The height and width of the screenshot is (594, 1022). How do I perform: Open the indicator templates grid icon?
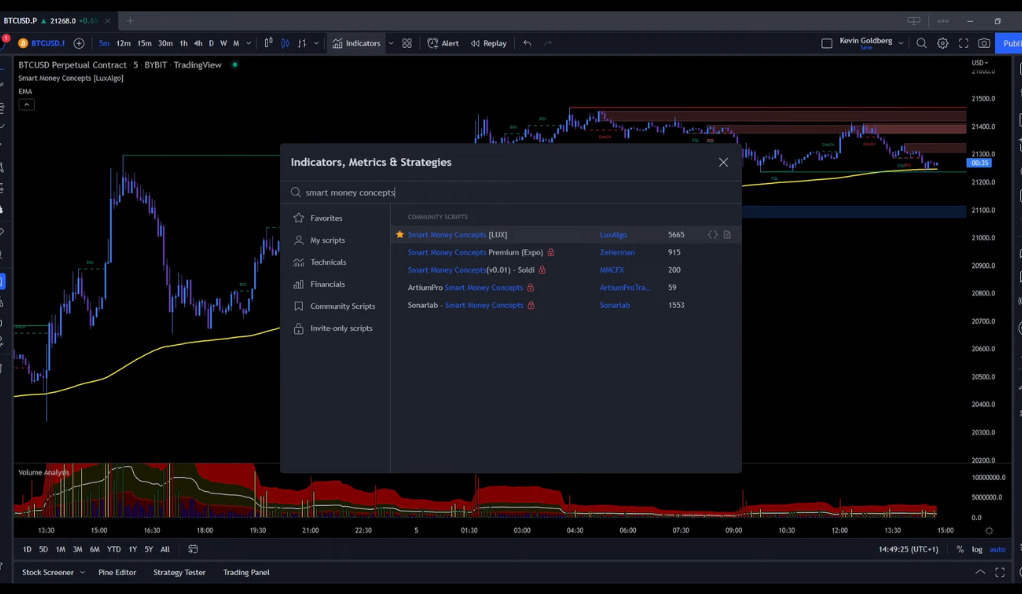407,43
